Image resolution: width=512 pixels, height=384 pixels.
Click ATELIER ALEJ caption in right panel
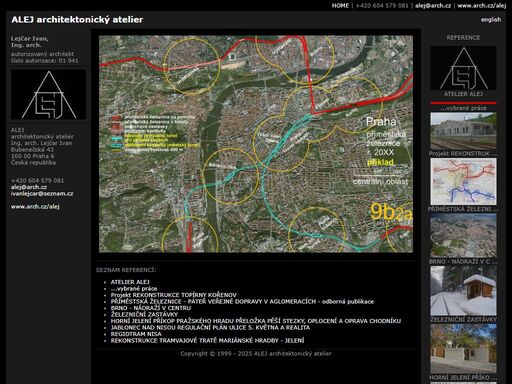463,94
